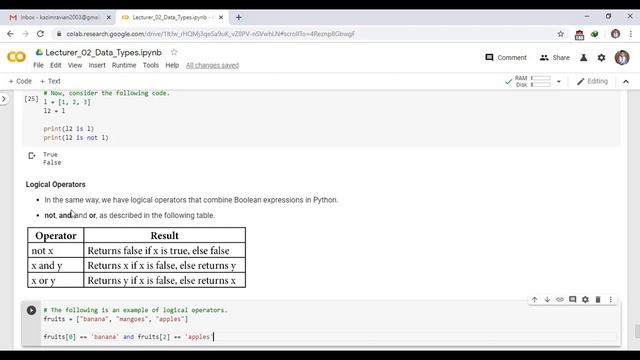The image size is (640, 360).
Task: Click the red extension icon in toolbar
Action: pos(579,35)
